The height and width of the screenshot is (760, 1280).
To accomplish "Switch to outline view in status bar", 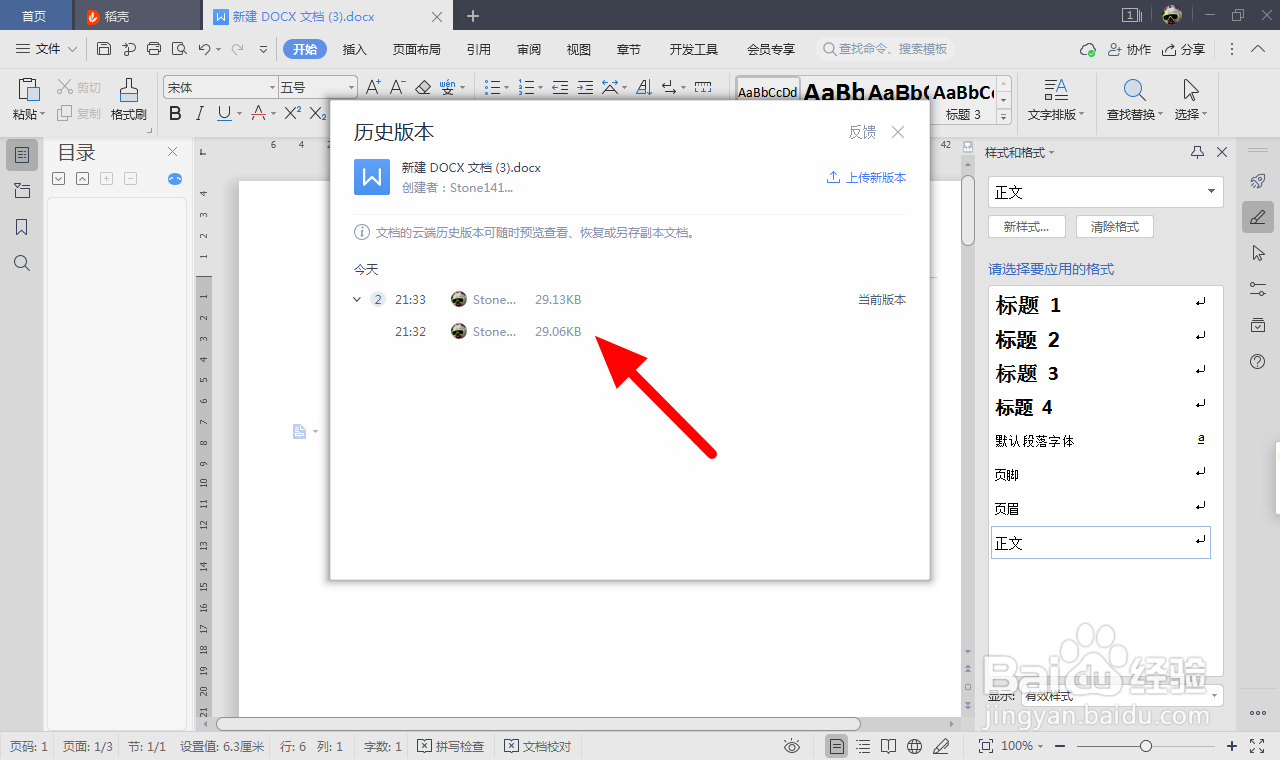I will [x=863, y=746].
